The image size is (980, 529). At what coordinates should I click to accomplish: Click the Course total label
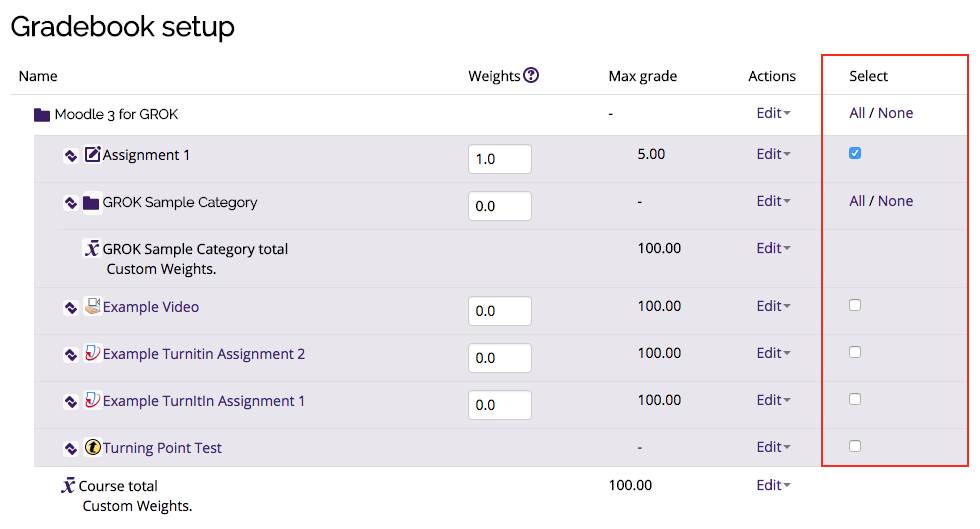click(118, 486)
